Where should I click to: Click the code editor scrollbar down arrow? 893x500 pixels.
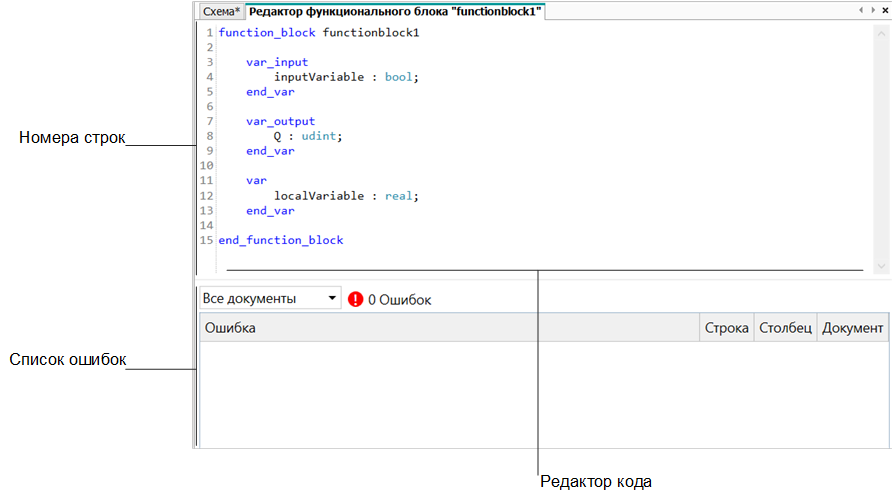point(881,267)
